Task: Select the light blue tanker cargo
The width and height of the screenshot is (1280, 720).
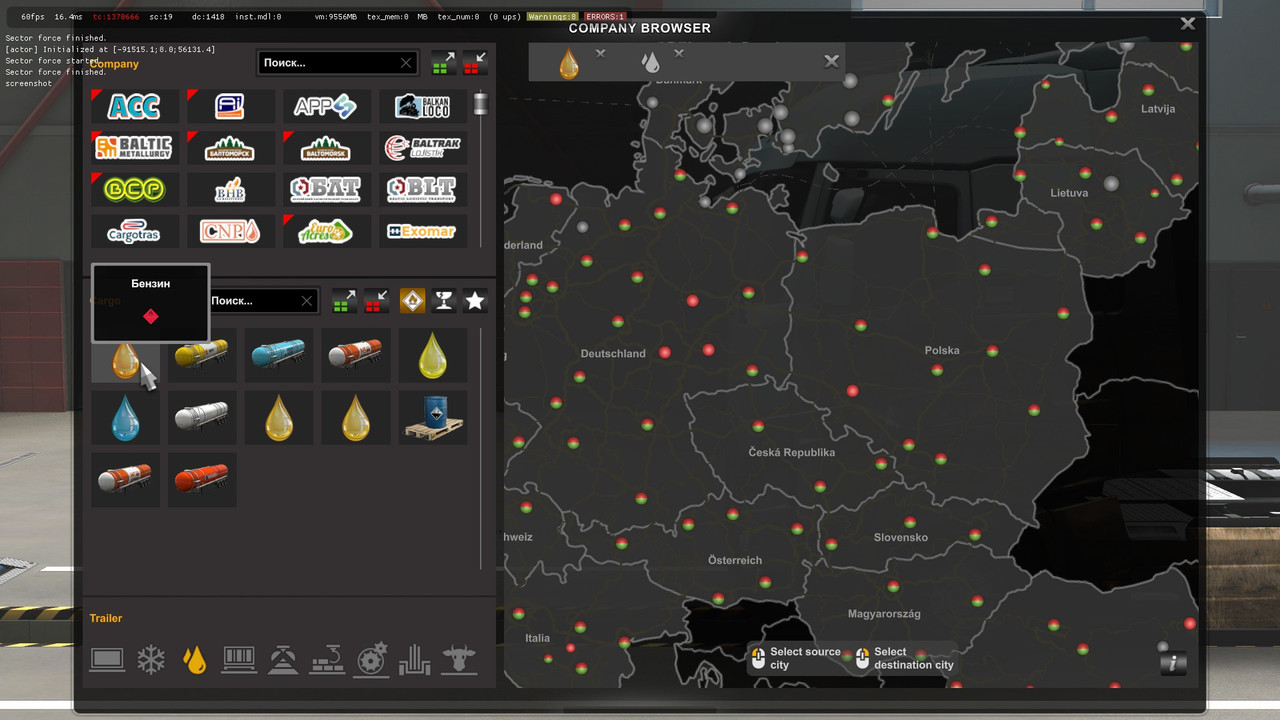Action: click(279, 355)
